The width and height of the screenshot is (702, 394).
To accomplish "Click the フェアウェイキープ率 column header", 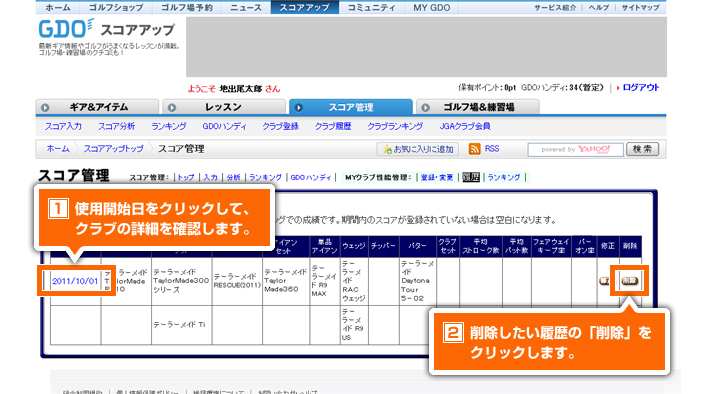I will [552, 246].
